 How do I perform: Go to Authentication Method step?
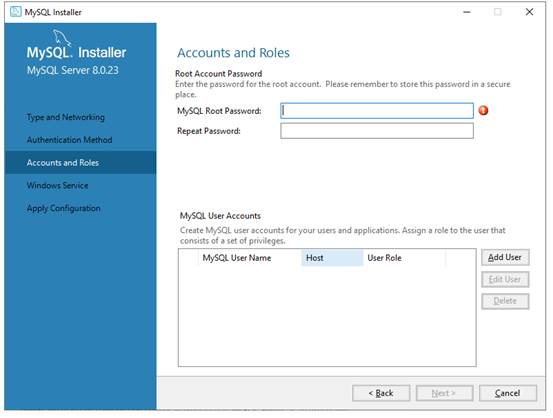coord(69,140)
